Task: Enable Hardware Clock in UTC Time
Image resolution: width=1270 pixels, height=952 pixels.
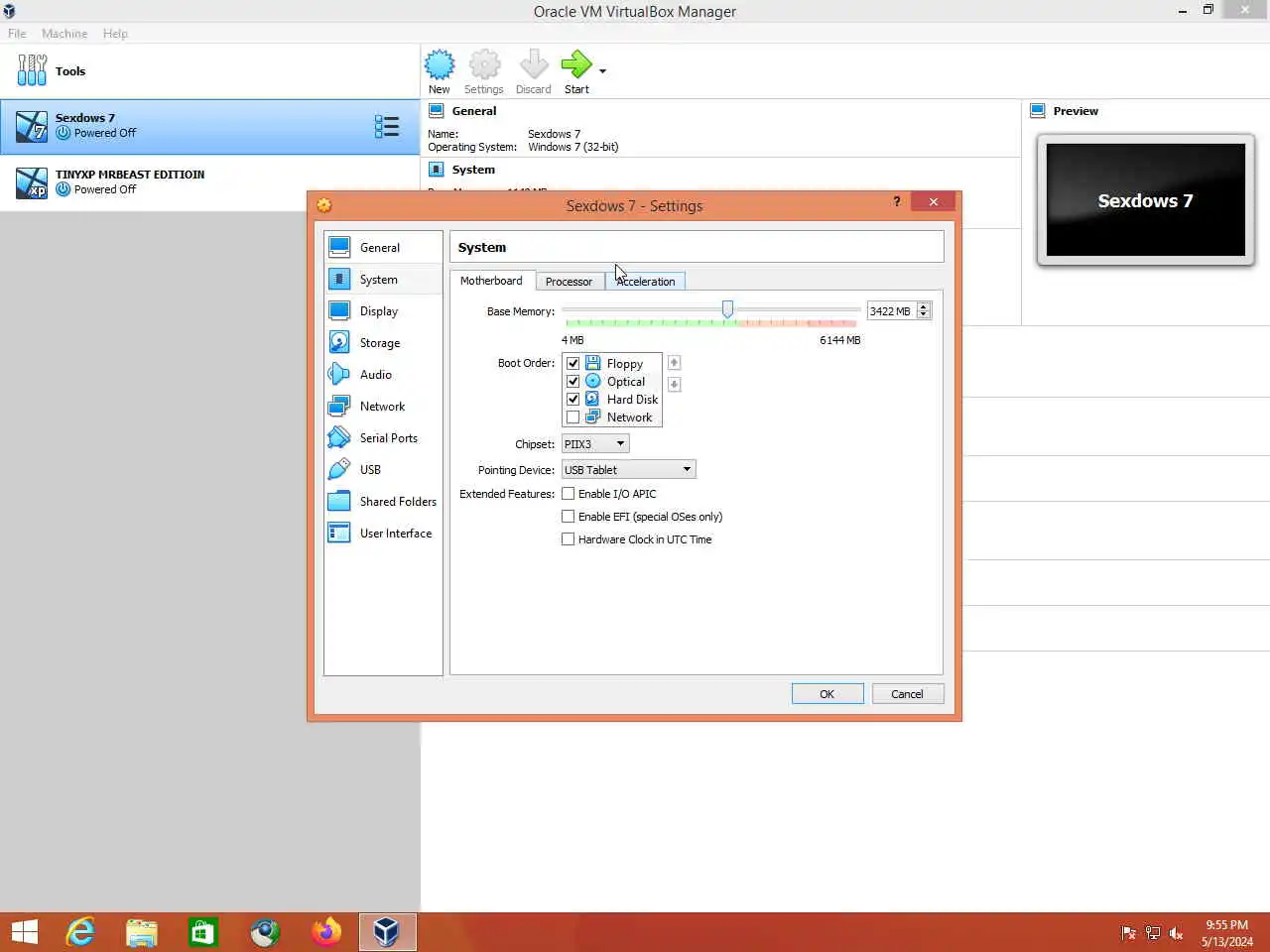Action: pyautogui.click(x=569, y=539)
